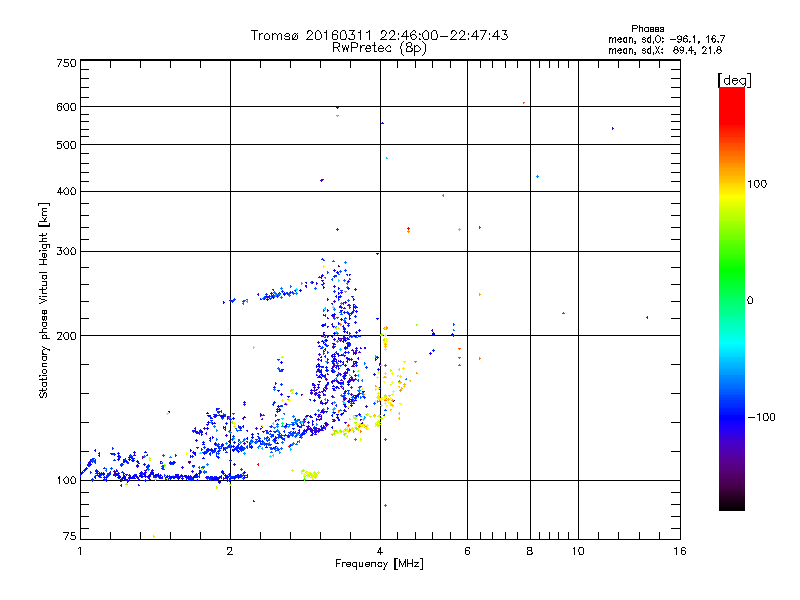The image size is (800, 600).
Task: Click the x-axis tick label '1'
Action: click(x=80, y=551)
